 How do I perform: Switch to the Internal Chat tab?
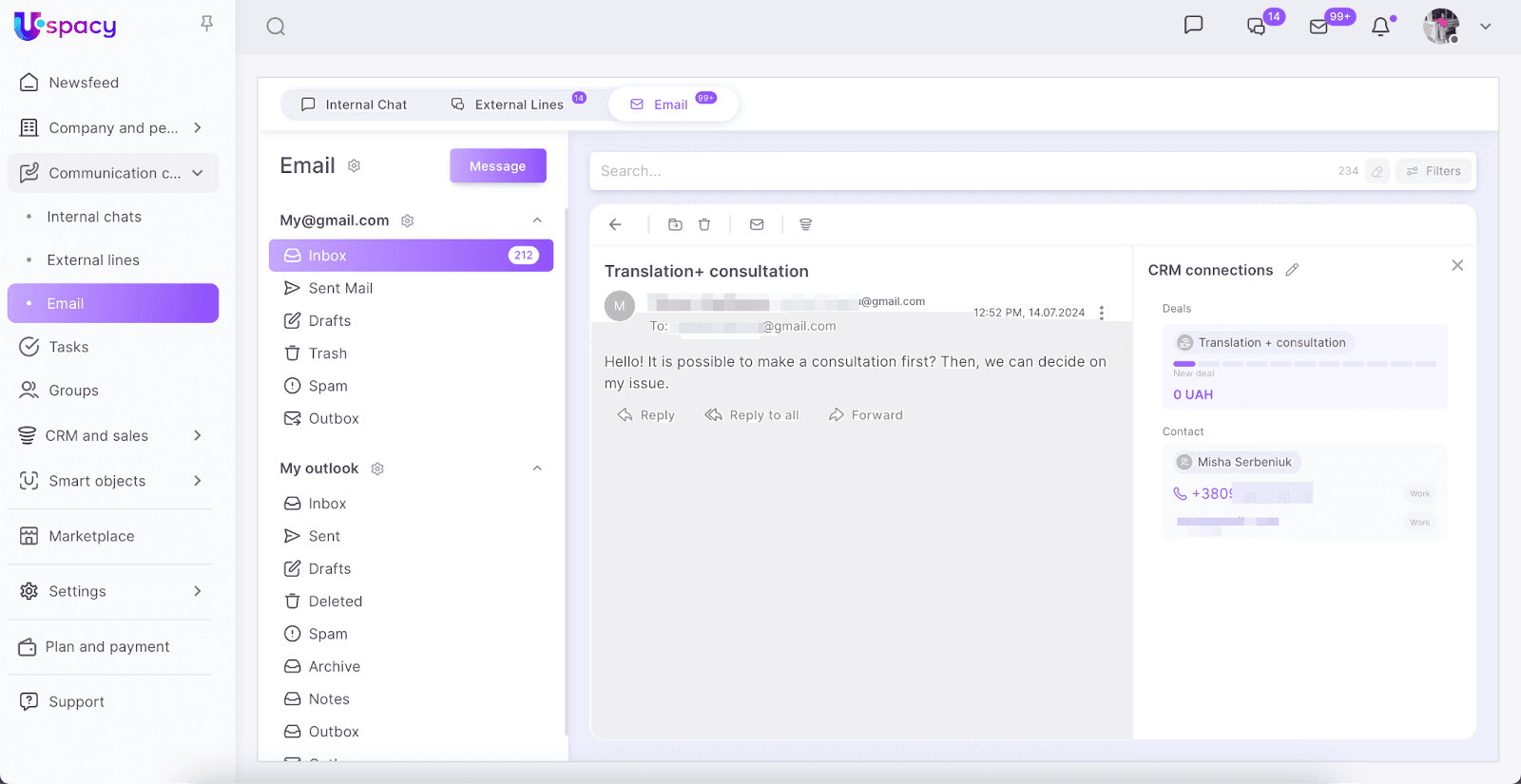click(x=354, y=105)
